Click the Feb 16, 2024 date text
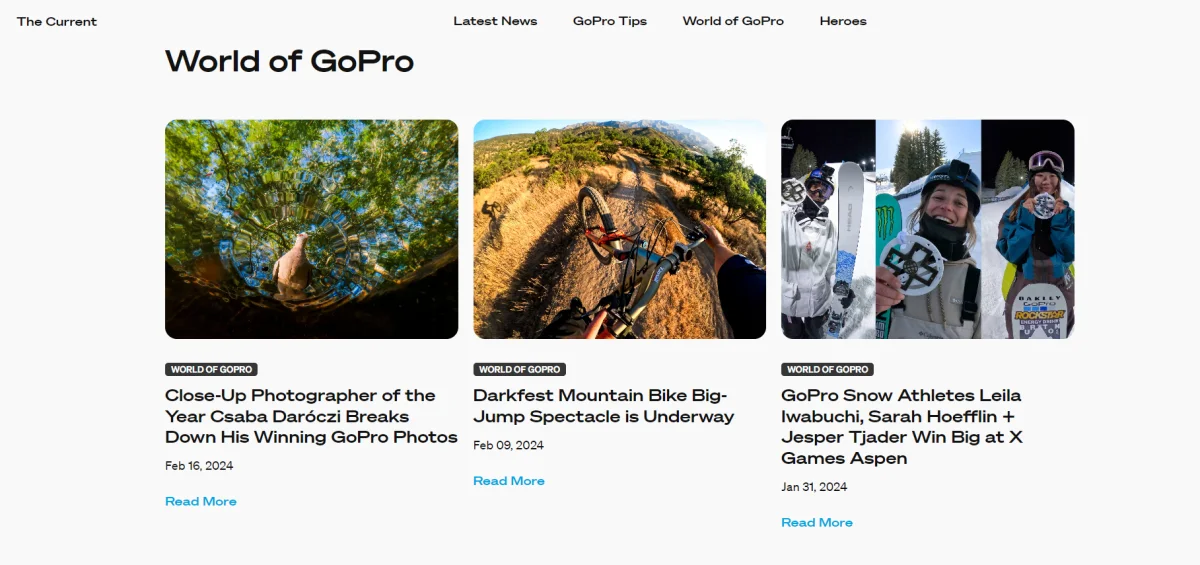The width and height of the screenshot is (1200, 565). pos(199,466)
